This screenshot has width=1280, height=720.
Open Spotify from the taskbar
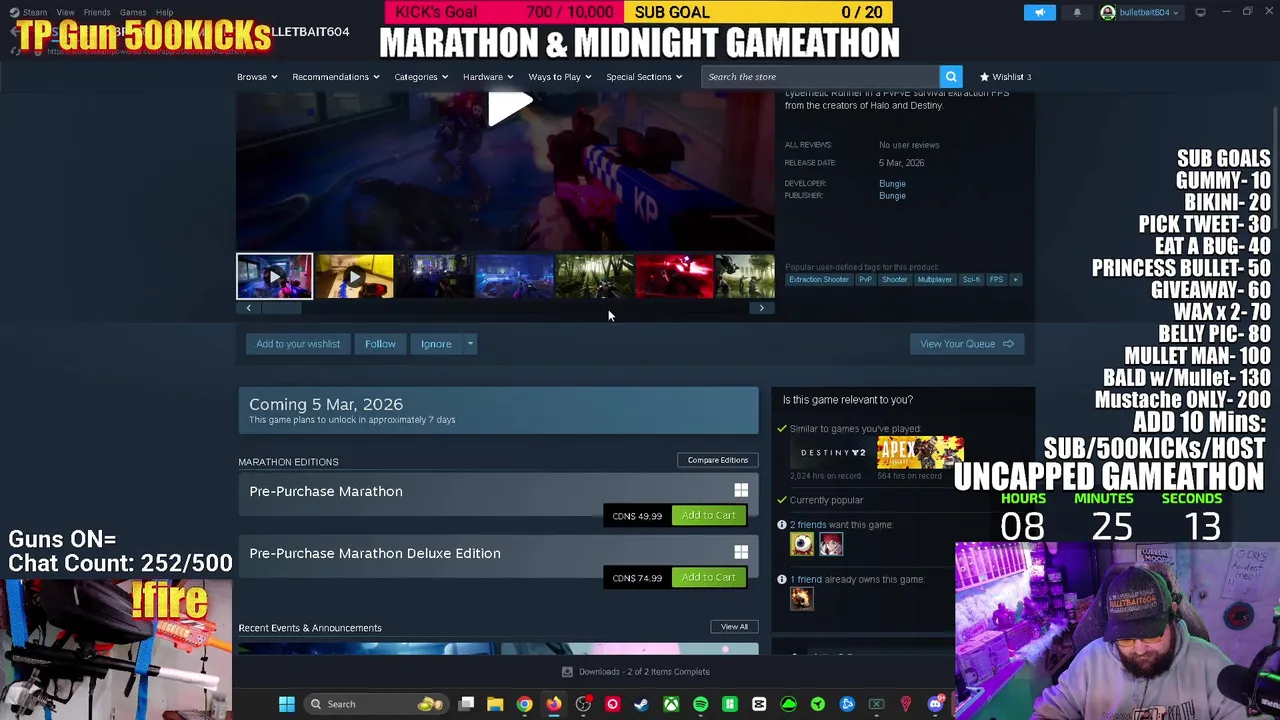coord(700,704)
